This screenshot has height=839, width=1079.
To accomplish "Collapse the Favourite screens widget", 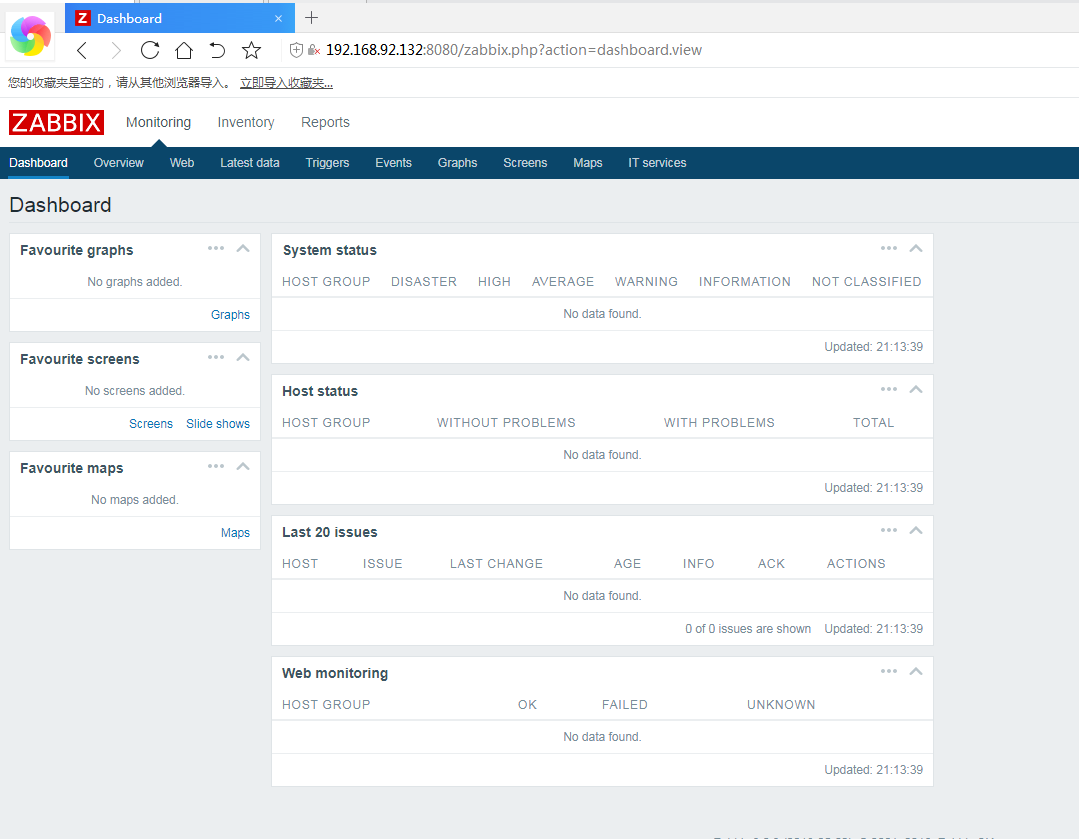I will tap(243, 357).
